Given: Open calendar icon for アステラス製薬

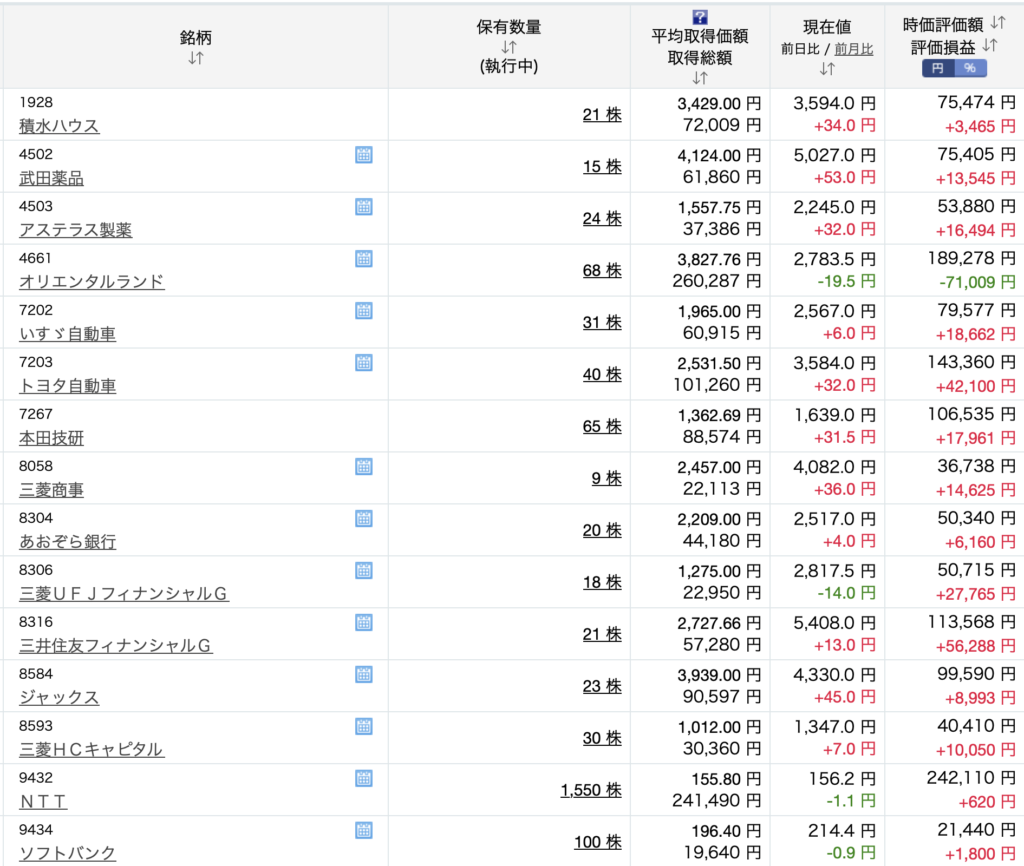Looking at the screenshot, I should pyautogui.click(x=364, y=207).
